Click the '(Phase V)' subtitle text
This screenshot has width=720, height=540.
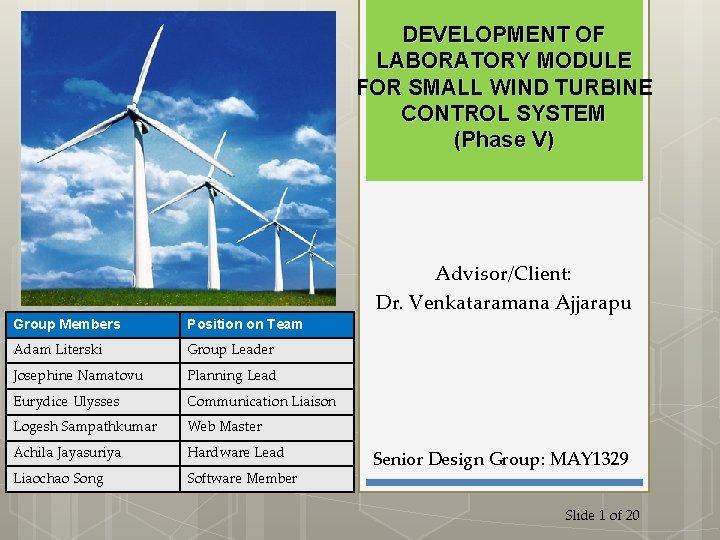click(x=504, y=140)
